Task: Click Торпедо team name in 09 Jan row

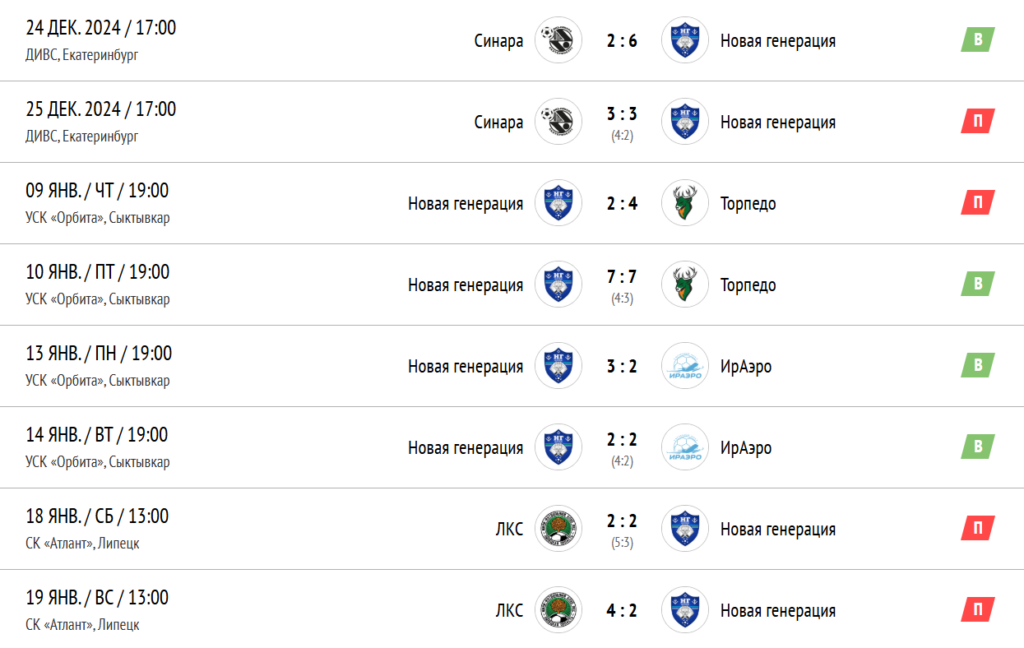Action: [x=748, y=204]
